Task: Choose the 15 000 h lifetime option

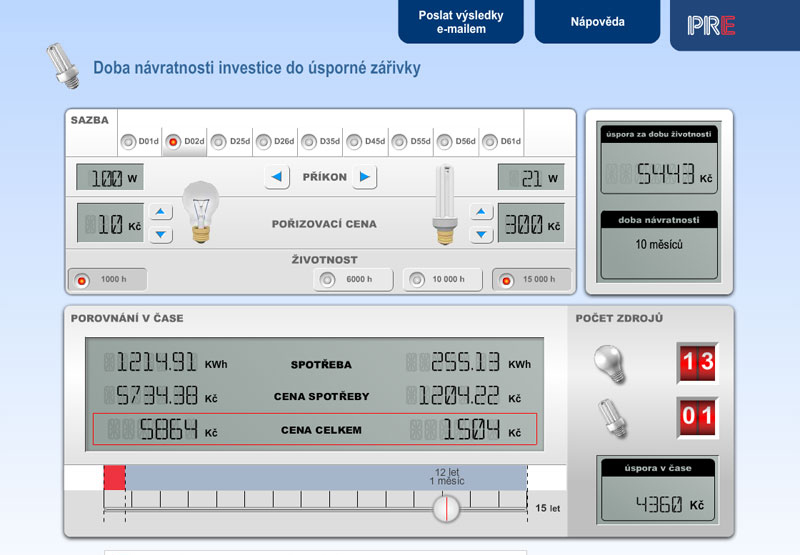Action: [532, 280]
